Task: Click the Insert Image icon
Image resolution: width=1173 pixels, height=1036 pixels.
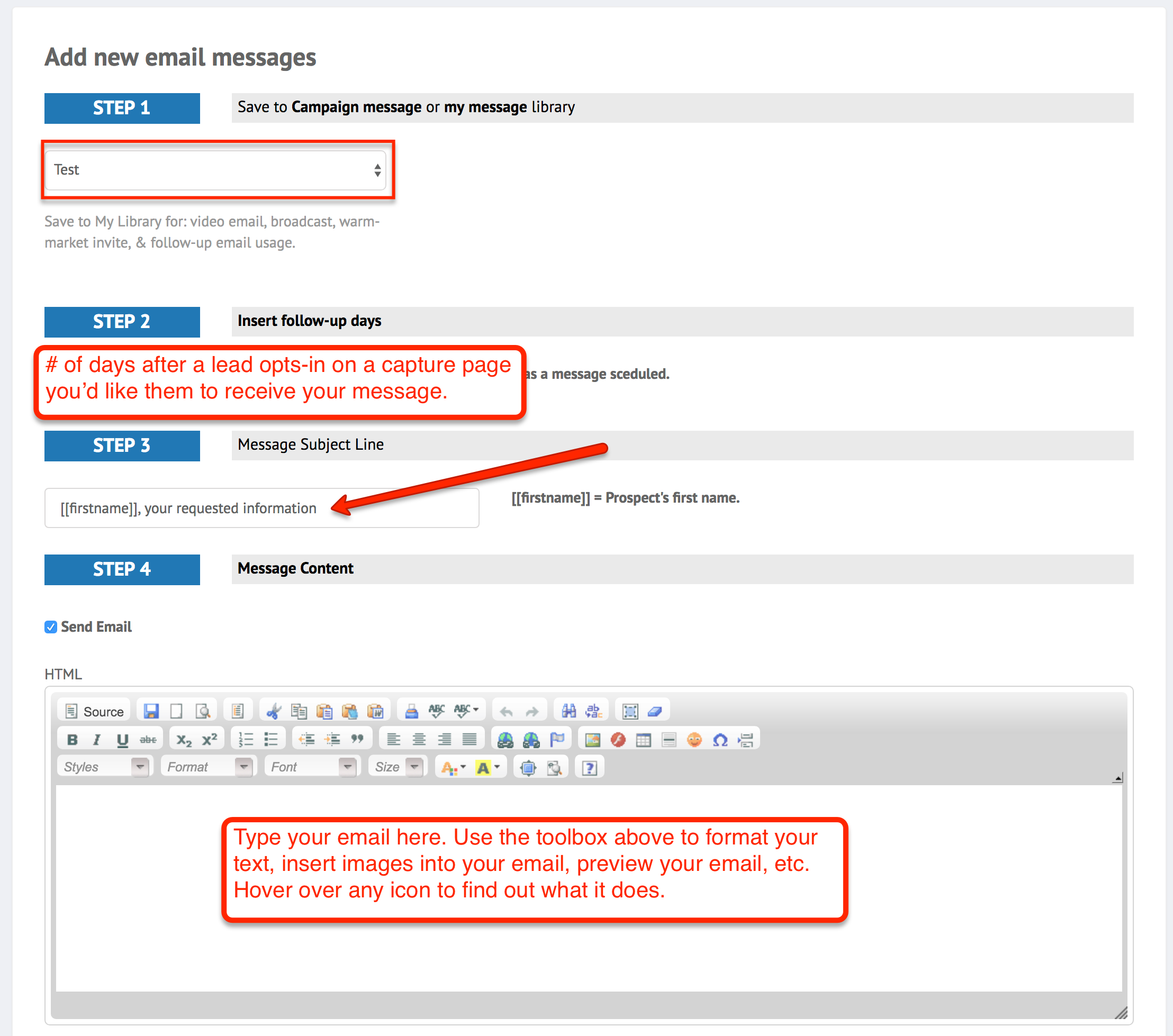Action: click(592, 739)
